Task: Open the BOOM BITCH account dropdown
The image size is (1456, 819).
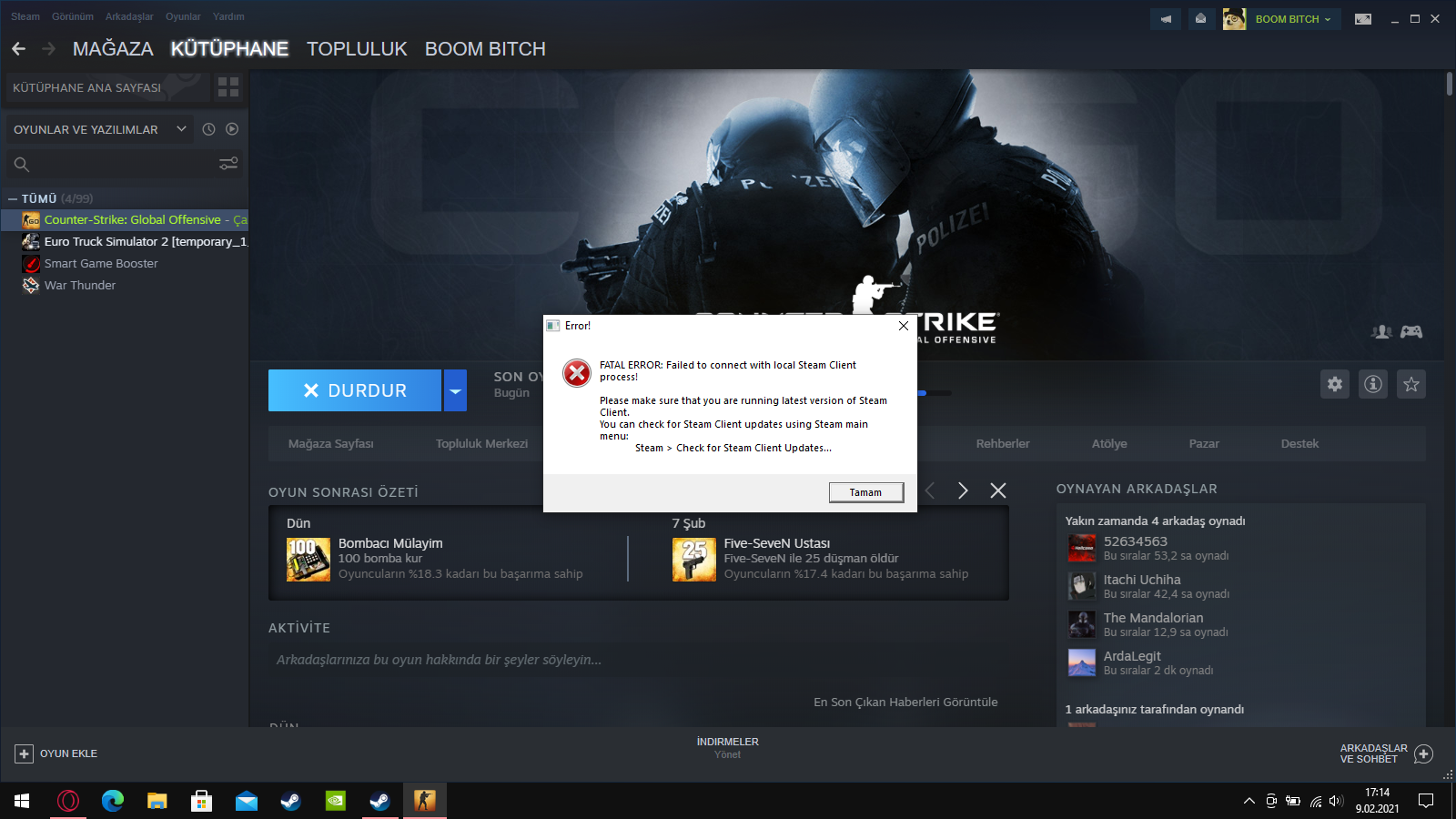Action: tap(1293, 19)
